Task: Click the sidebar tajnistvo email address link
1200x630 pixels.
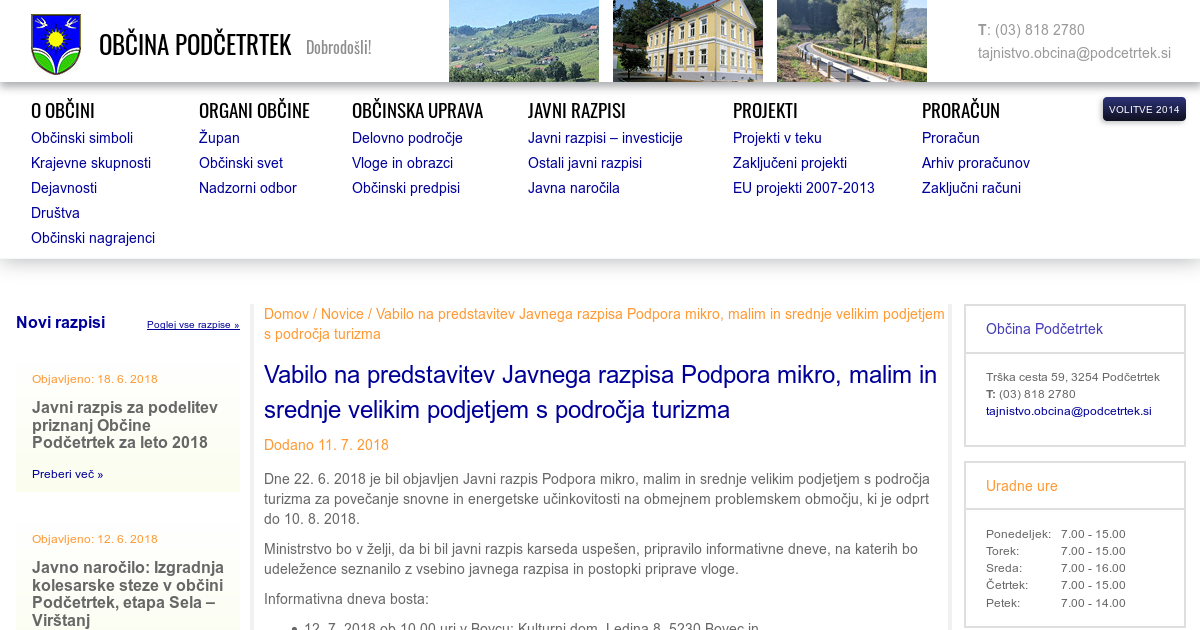Action: click(x=1068, y=411)
